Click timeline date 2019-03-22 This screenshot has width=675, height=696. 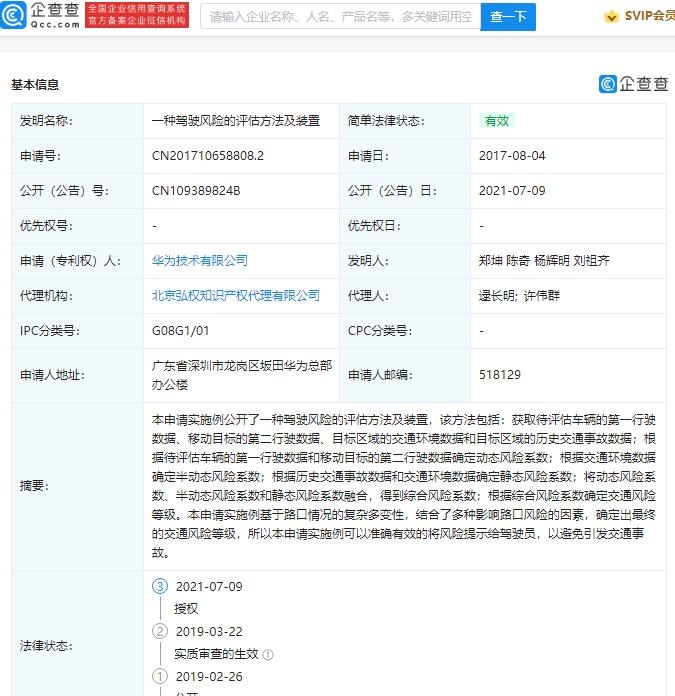coord(209,631)
